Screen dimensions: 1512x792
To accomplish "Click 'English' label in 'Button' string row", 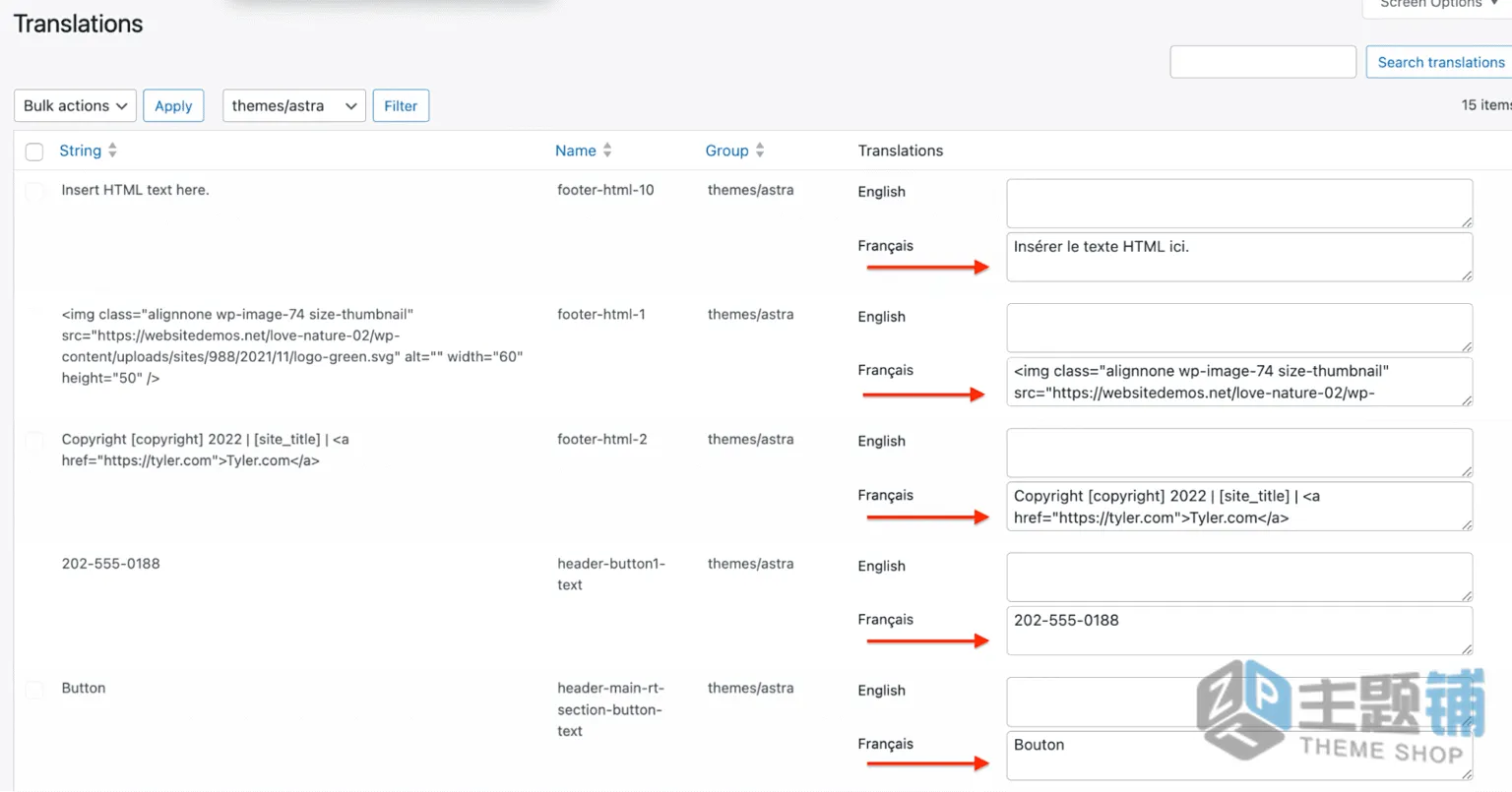I will coord(881,691).
